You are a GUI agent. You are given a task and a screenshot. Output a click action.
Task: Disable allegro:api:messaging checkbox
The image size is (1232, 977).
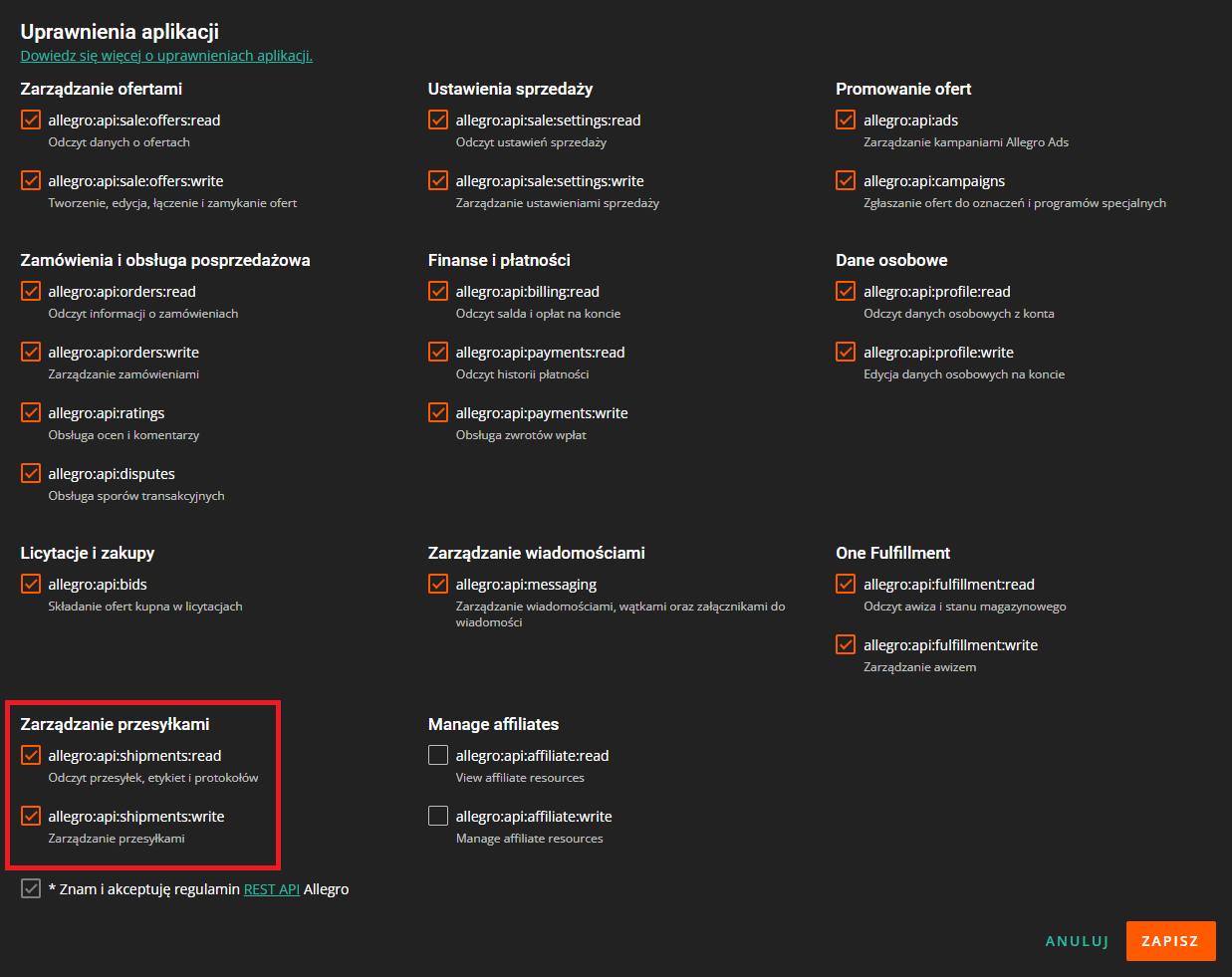pos(438,584)
